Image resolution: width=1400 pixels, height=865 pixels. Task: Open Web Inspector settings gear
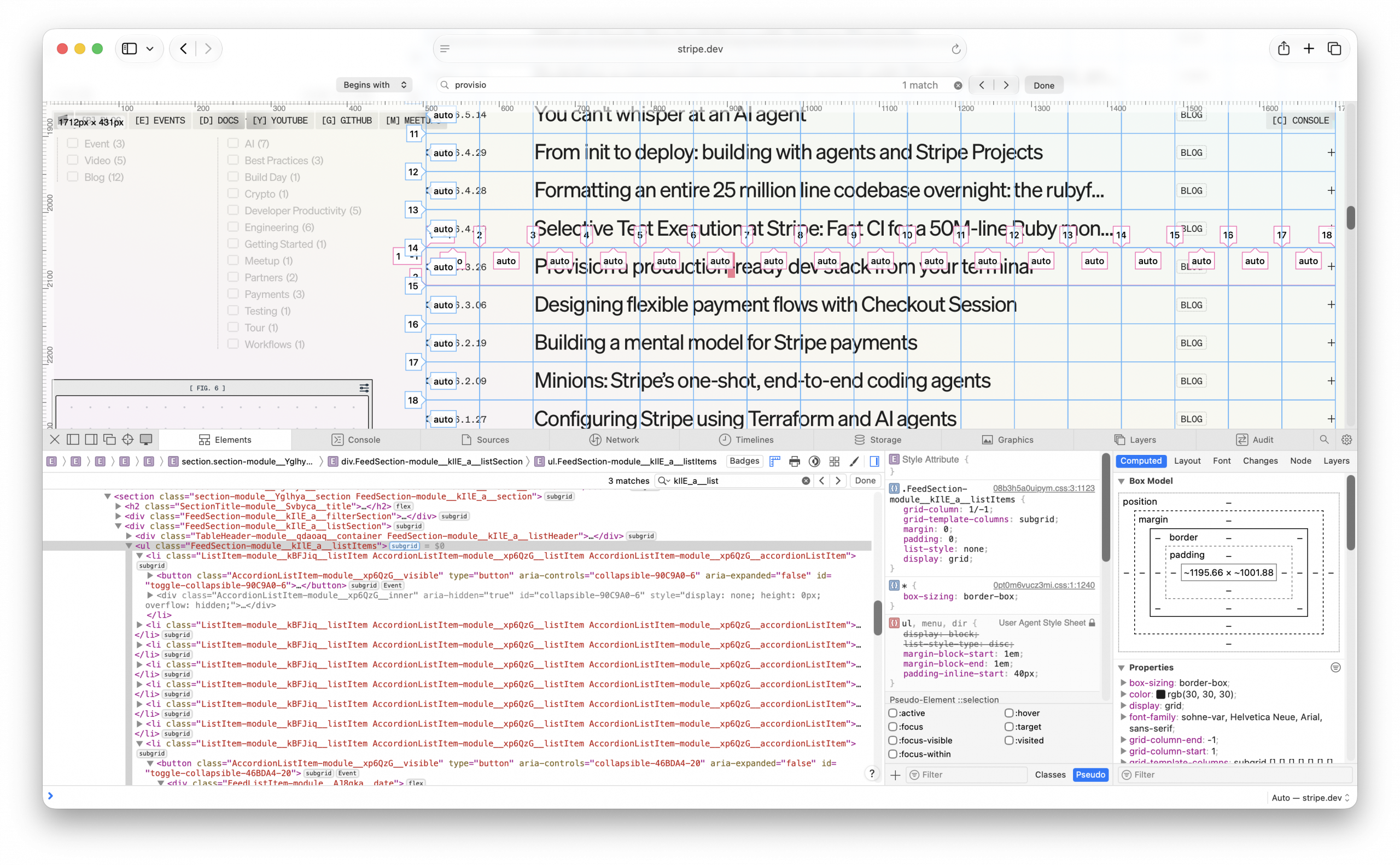(1347, 440)
